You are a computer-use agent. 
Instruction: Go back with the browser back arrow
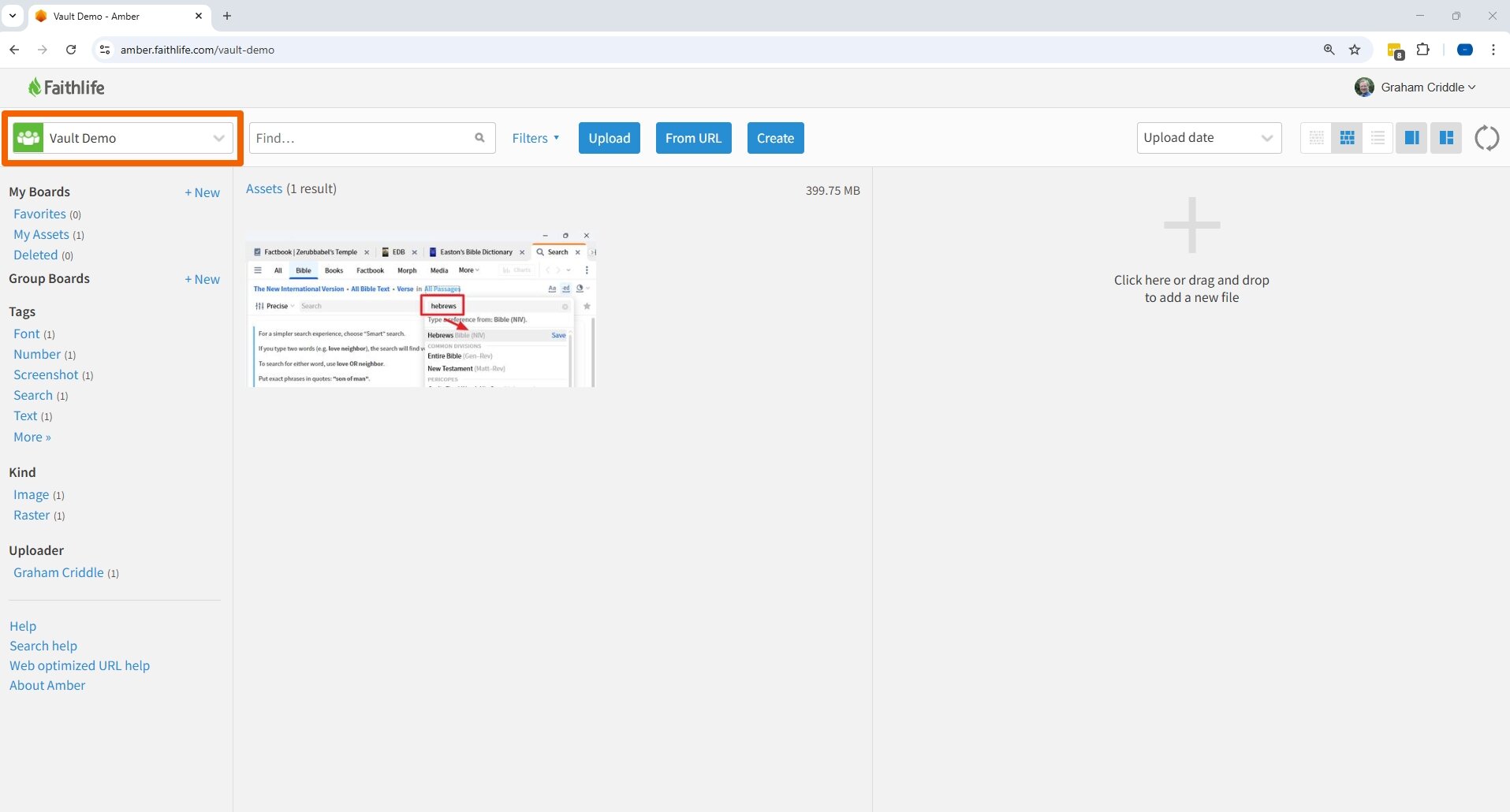14,50
